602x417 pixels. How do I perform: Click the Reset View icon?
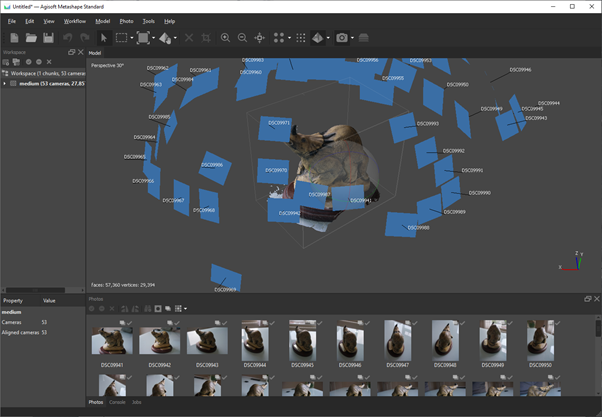tap(260, 38)
